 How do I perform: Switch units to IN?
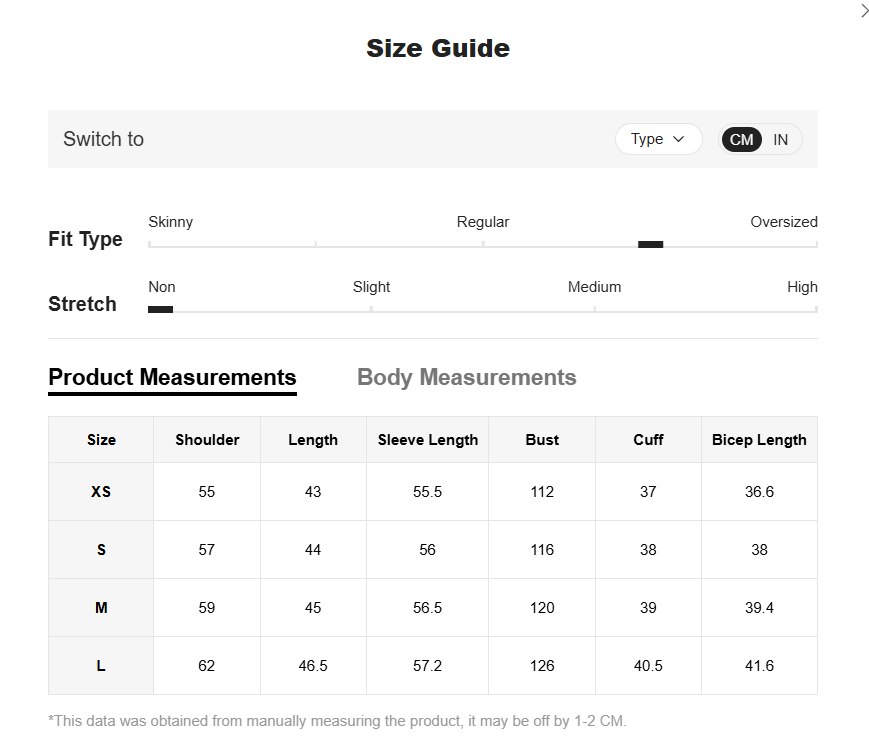click(780, 140)
